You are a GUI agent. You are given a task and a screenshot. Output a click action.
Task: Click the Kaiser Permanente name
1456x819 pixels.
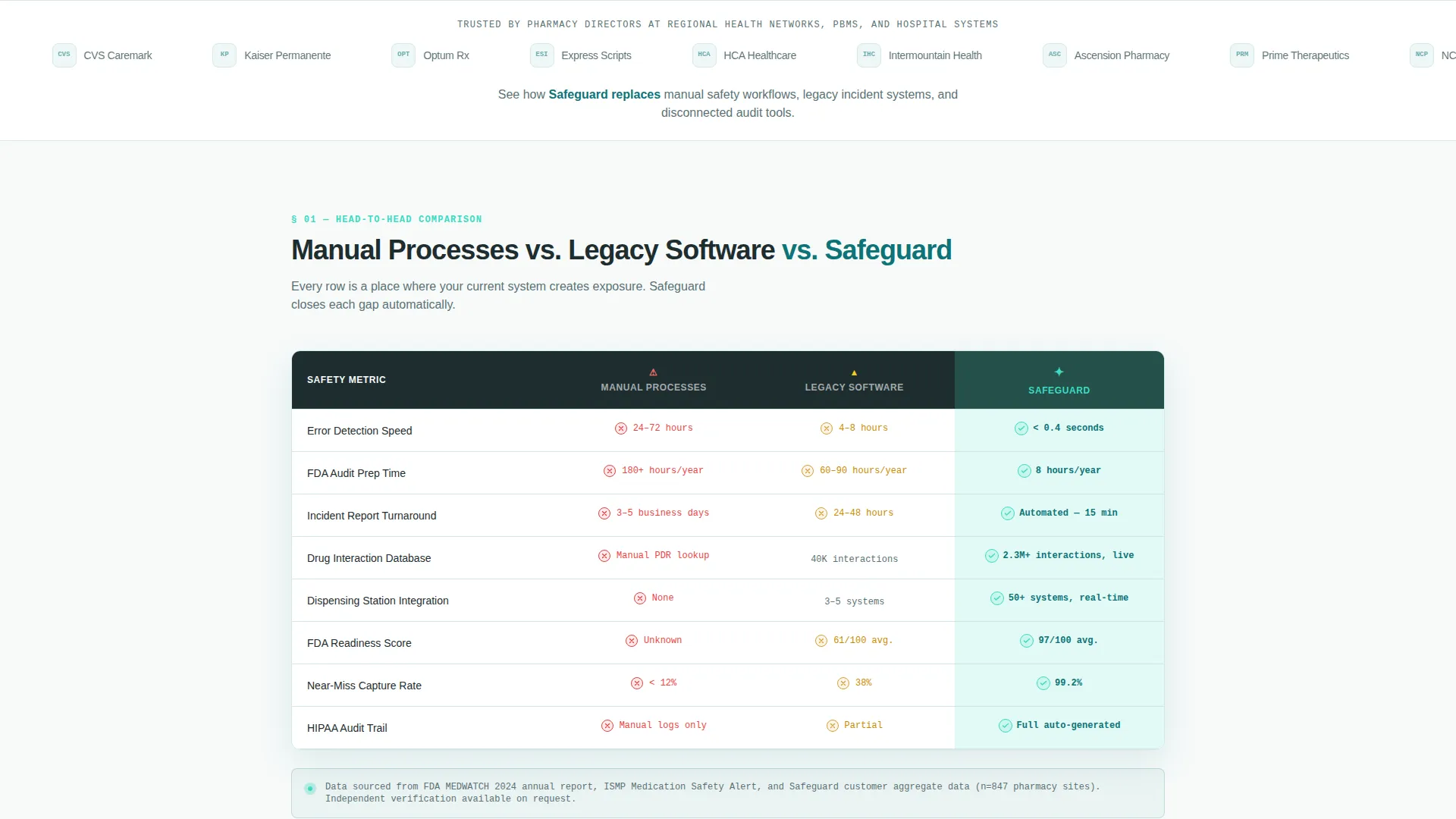[287, 55]
